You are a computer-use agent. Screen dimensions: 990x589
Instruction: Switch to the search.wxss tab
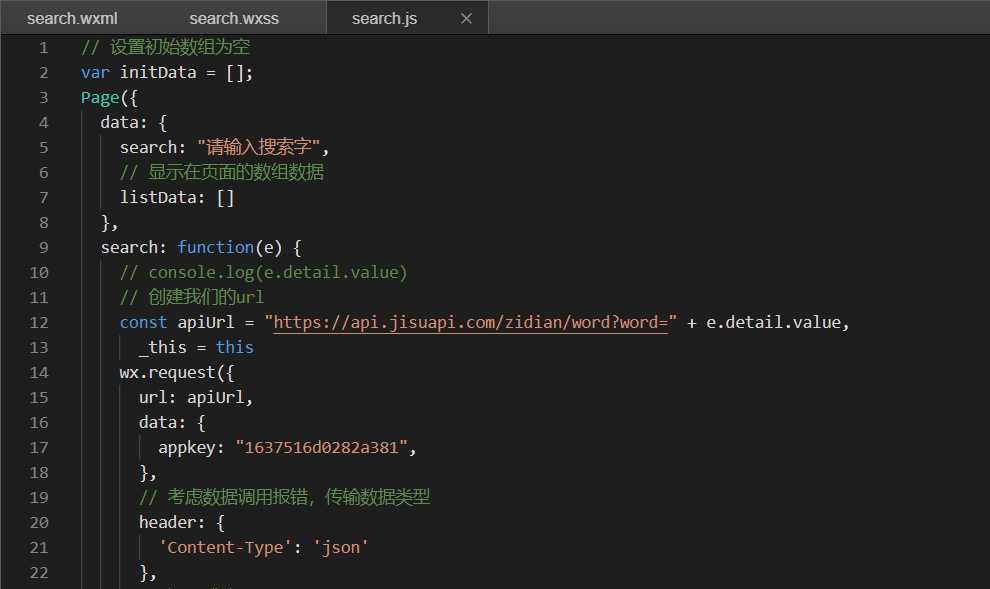234,18
